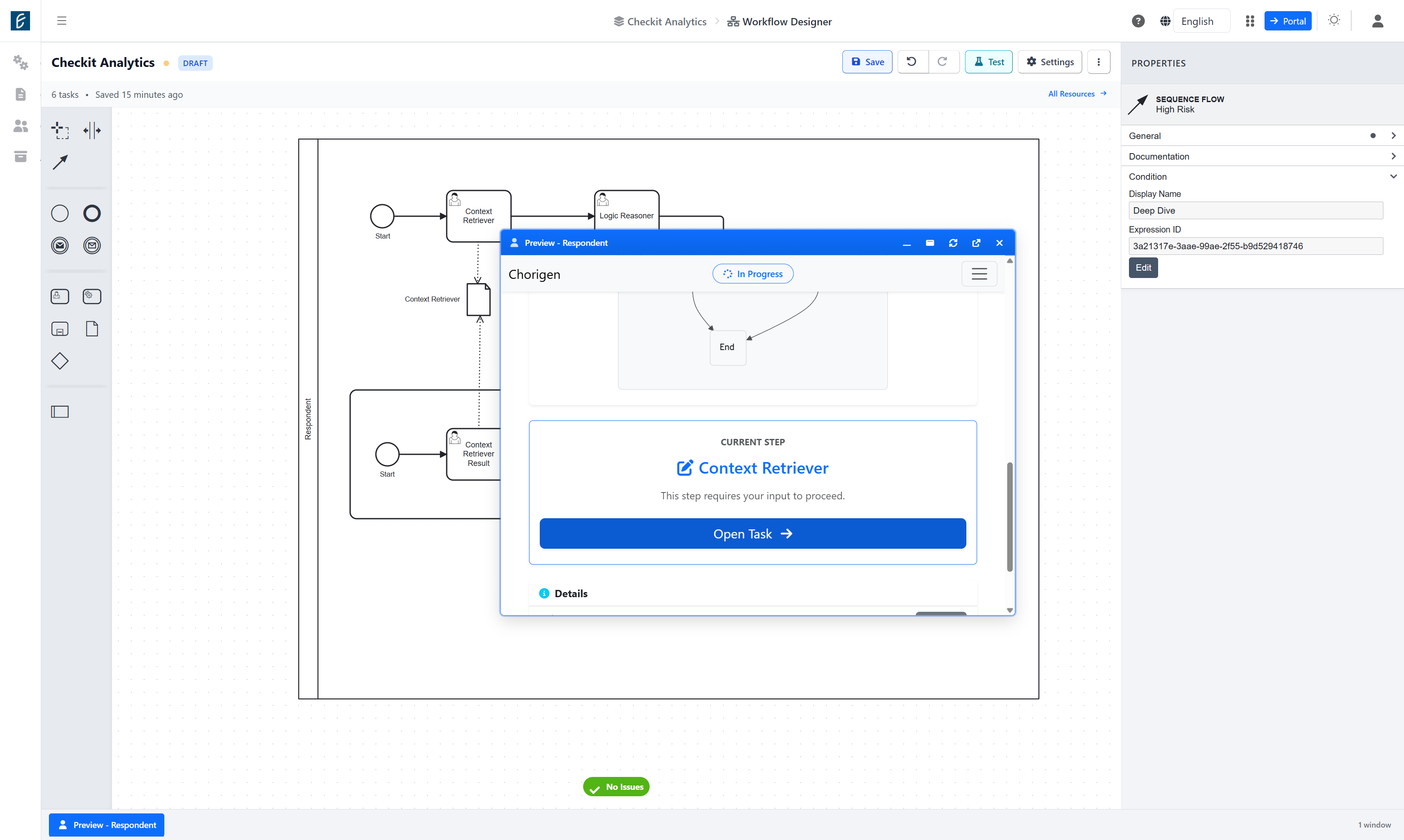The height and width of the screenshot is (840, 1404).
Task: Click the Checkit Analytics breadcrumb
Action: pyautogui.click(x=660, y=21)
